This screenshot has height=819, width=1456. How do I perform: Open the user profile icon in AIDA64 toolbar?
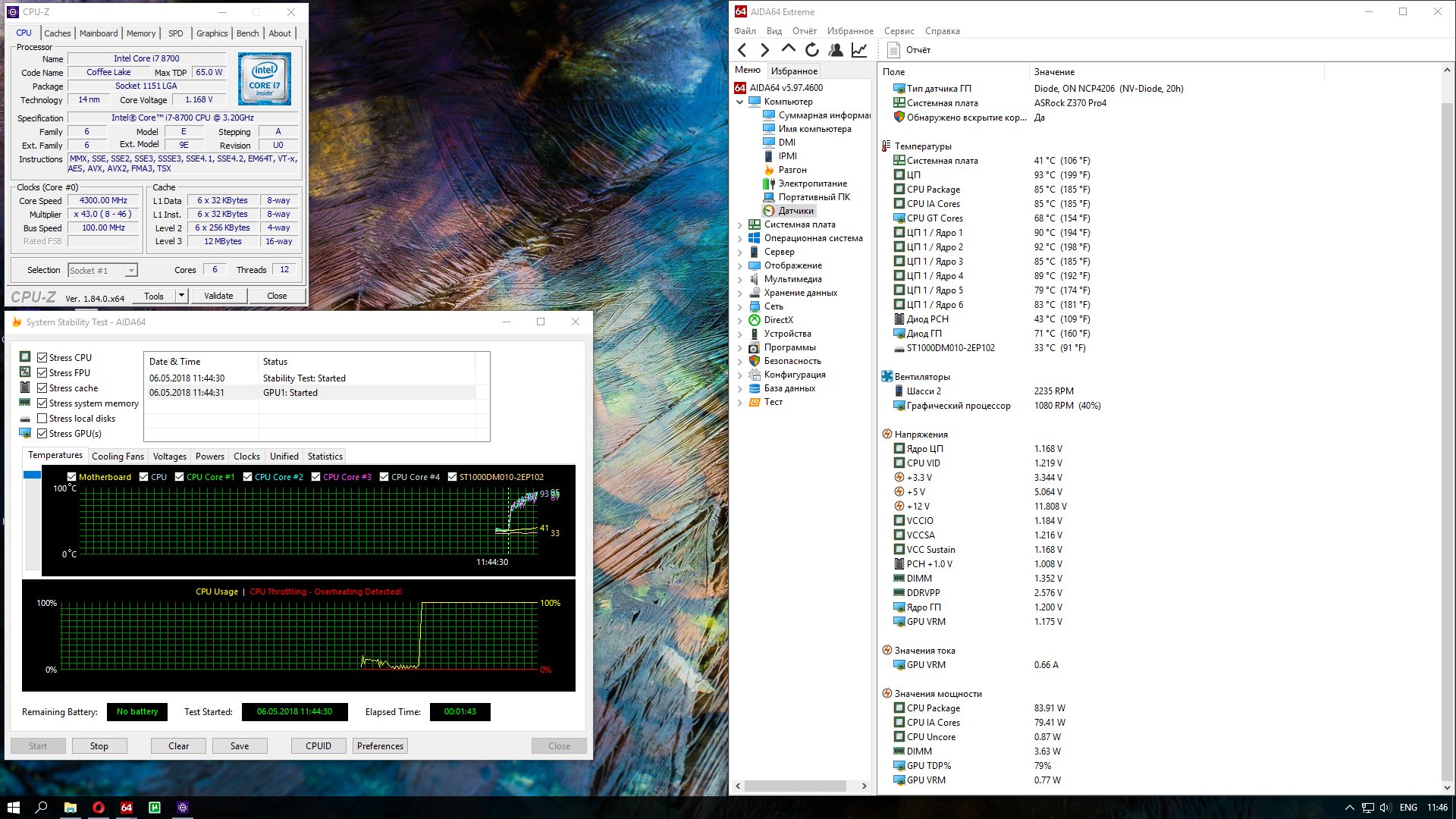pyautogui.click(x=835, y=50)
